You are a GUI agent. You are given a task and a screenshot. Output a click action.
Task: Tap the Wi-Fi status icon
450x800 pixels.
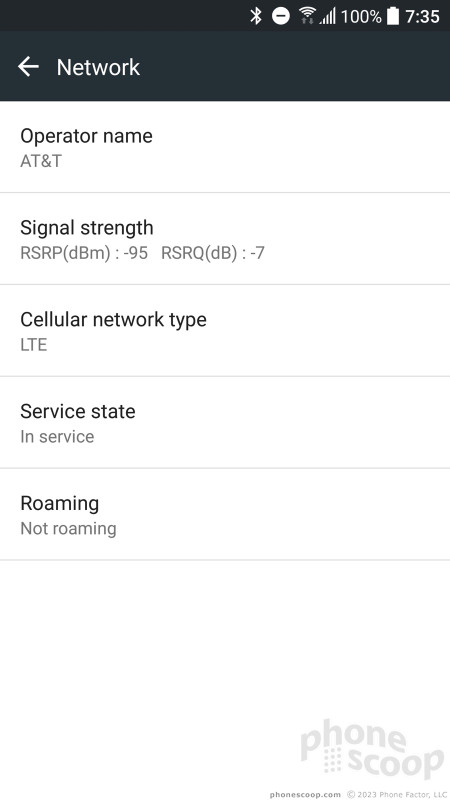[x=307, y=16]
